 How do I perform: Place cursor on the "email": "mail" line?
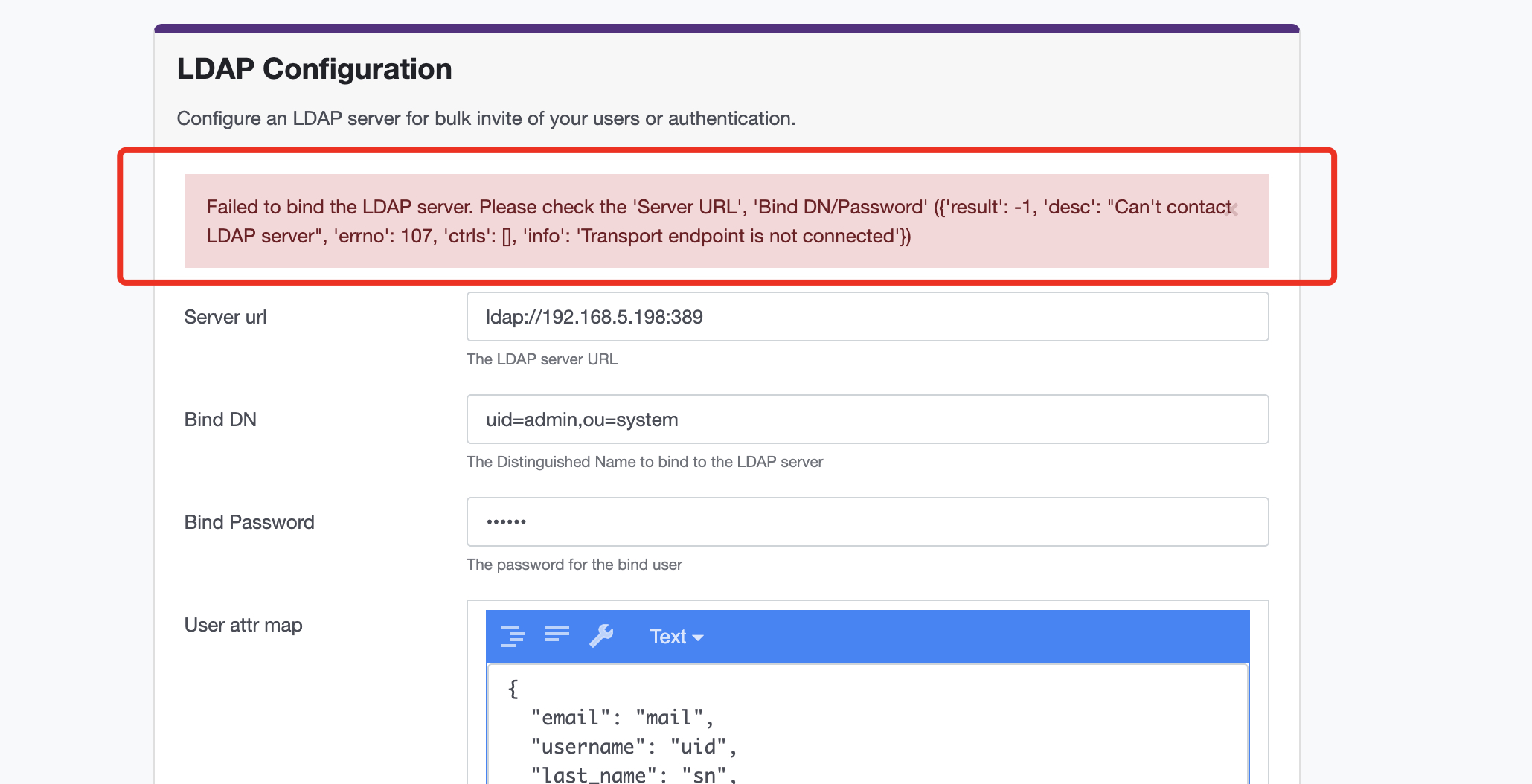[622, 718]
